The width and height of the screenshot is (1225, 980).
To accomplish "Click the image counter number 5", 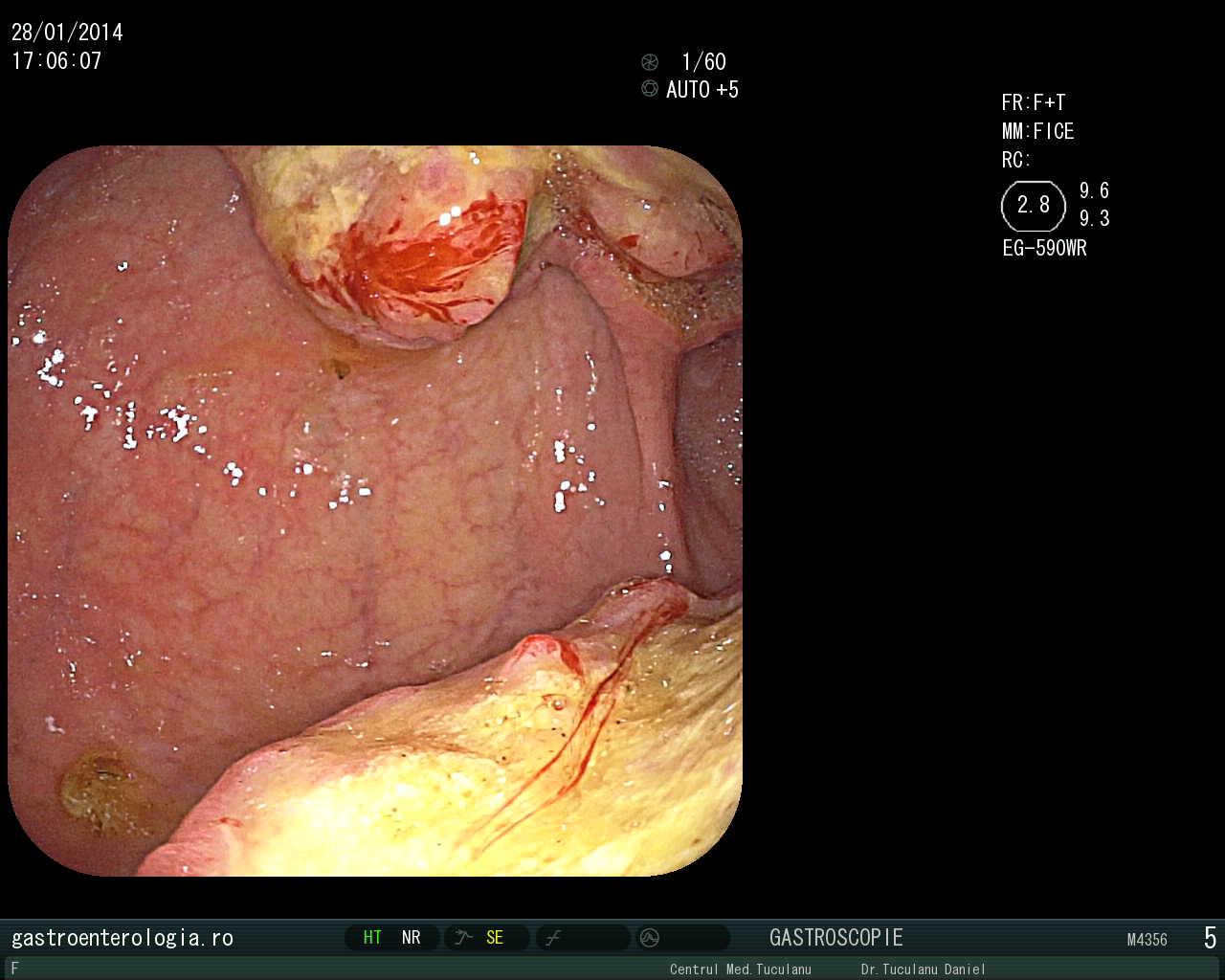I will pyautogui.click(x=1210, y=938).
